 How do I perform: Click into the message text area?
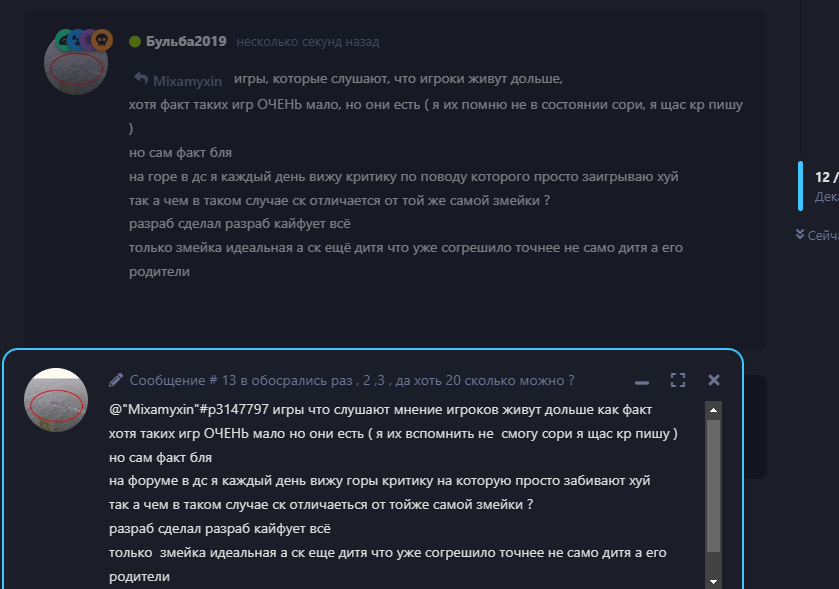coord(407,493)
